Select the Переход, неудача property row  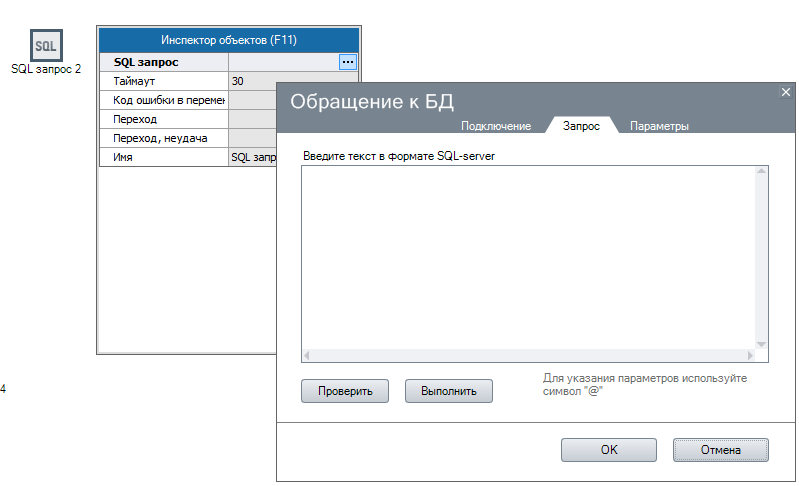point(164,138)
